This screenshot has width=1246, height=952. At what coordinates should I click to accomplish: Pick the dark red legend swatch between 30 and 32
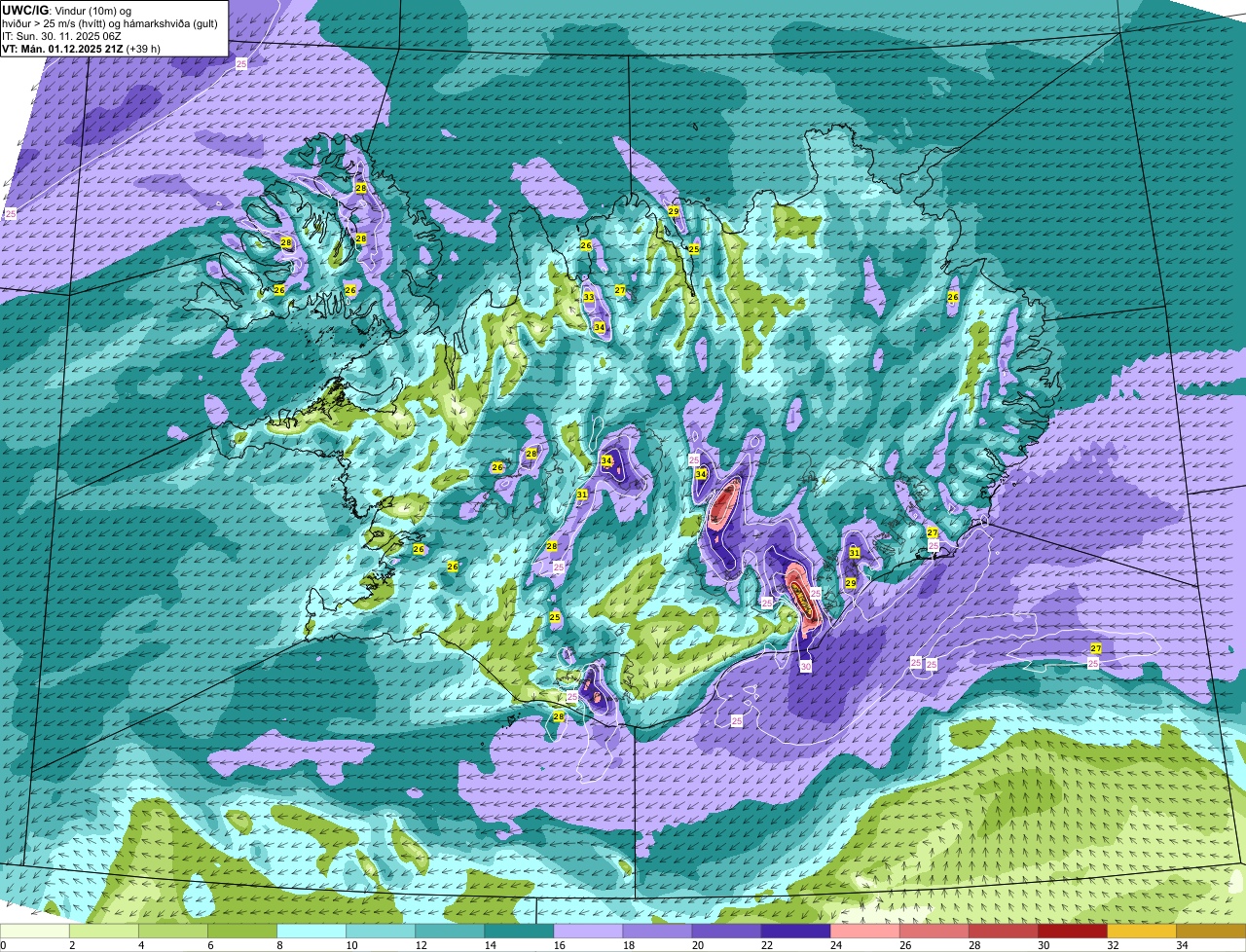coord(1072,931)
